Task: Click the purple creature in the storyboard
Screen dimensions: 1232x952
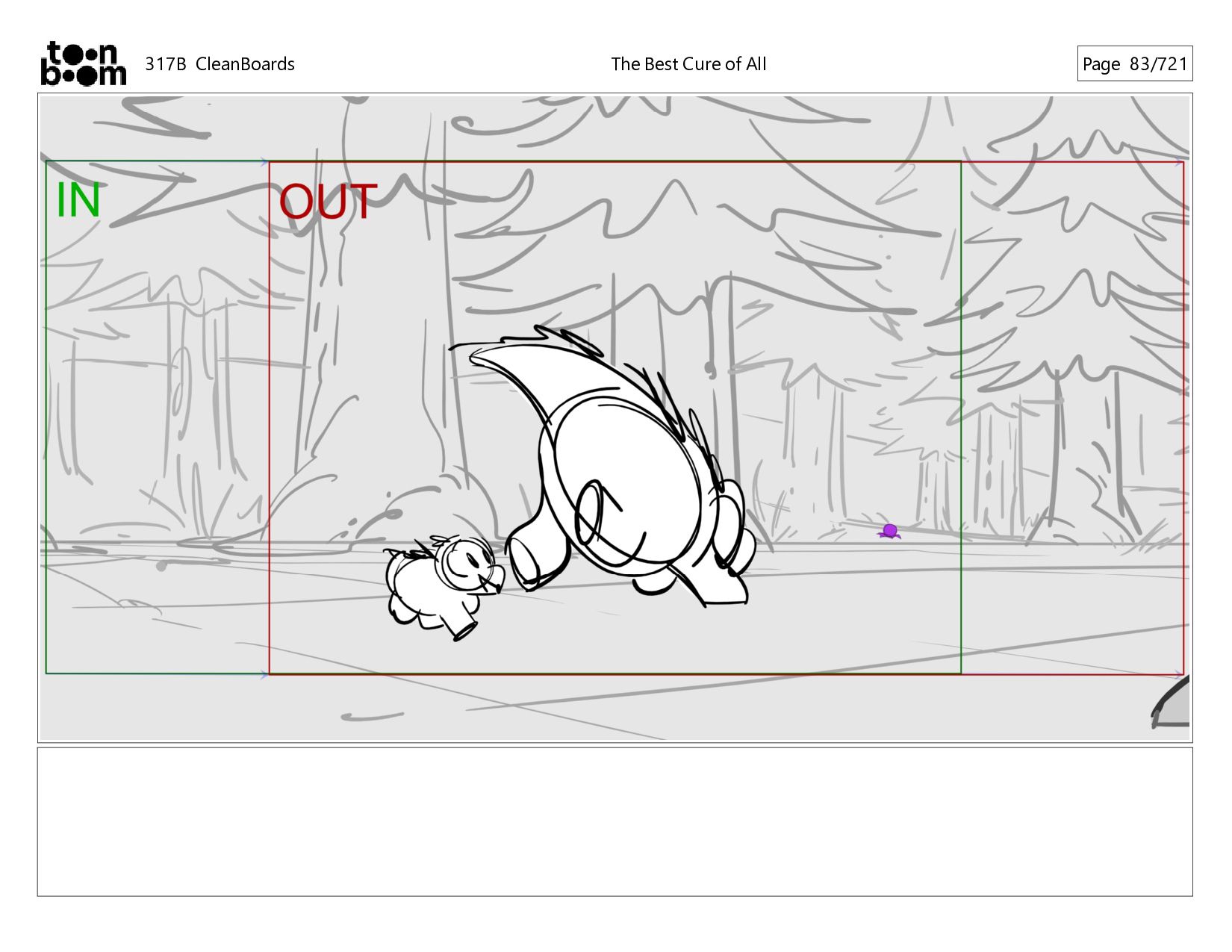Action: coord(889,531)
